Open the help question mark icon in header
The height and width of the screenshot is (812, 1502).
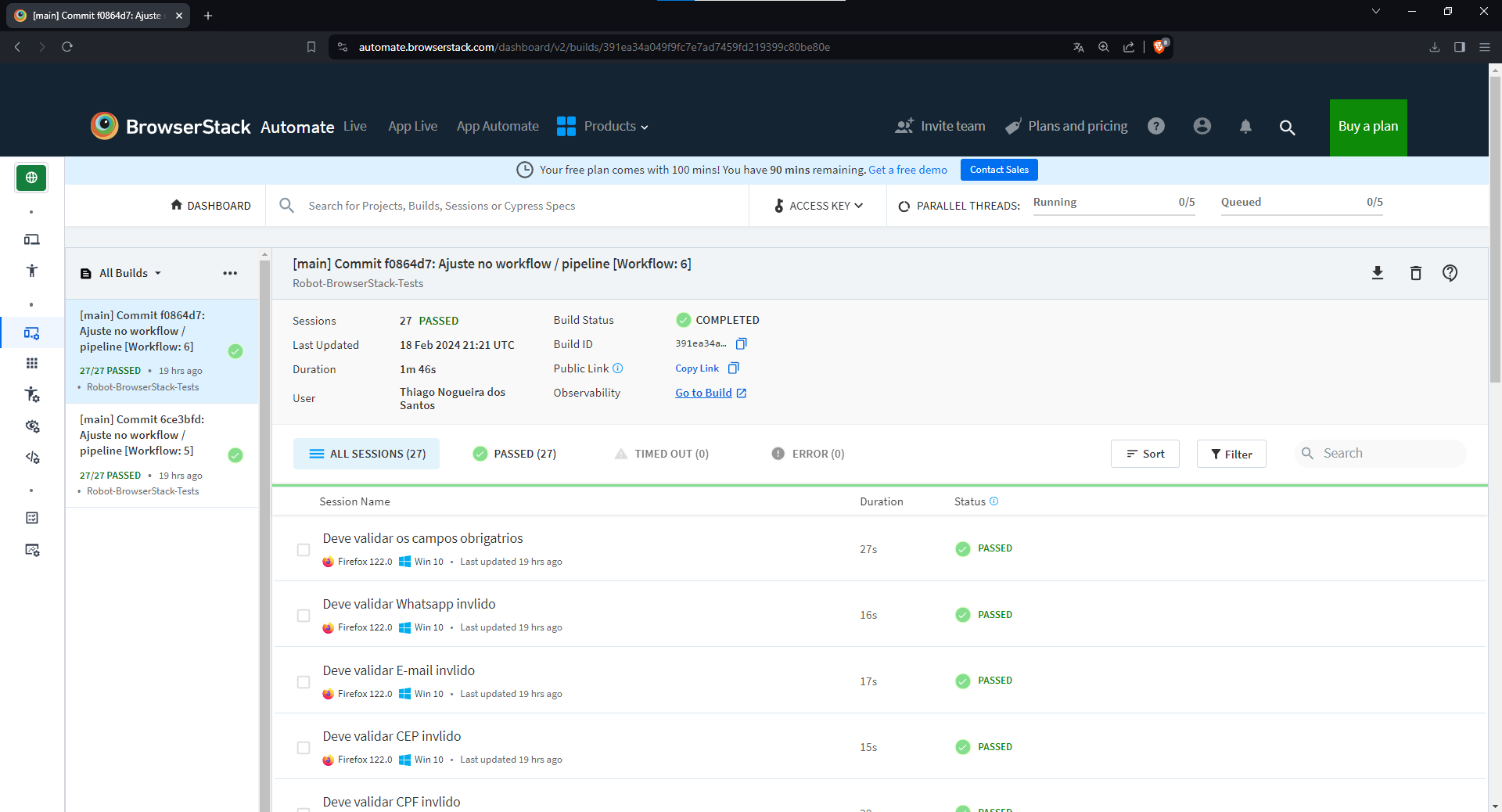[1156, 126]
